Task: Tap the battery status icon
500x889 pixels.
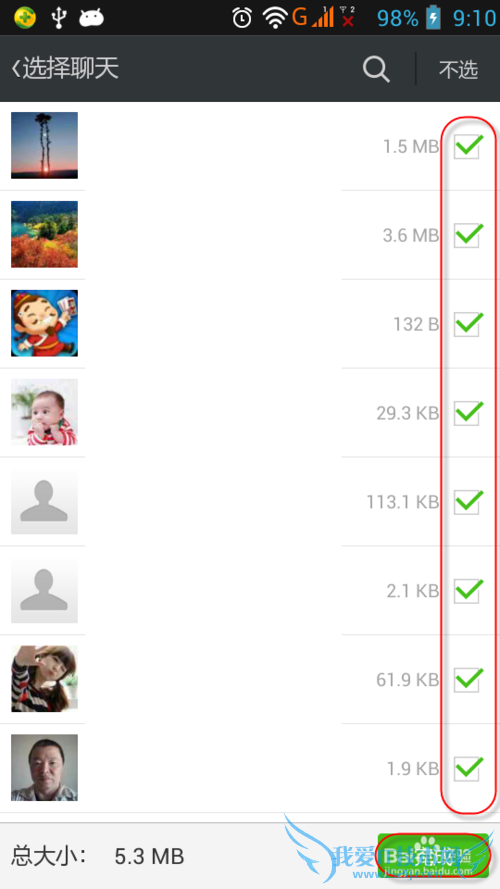Action: [x=433, y=18]
